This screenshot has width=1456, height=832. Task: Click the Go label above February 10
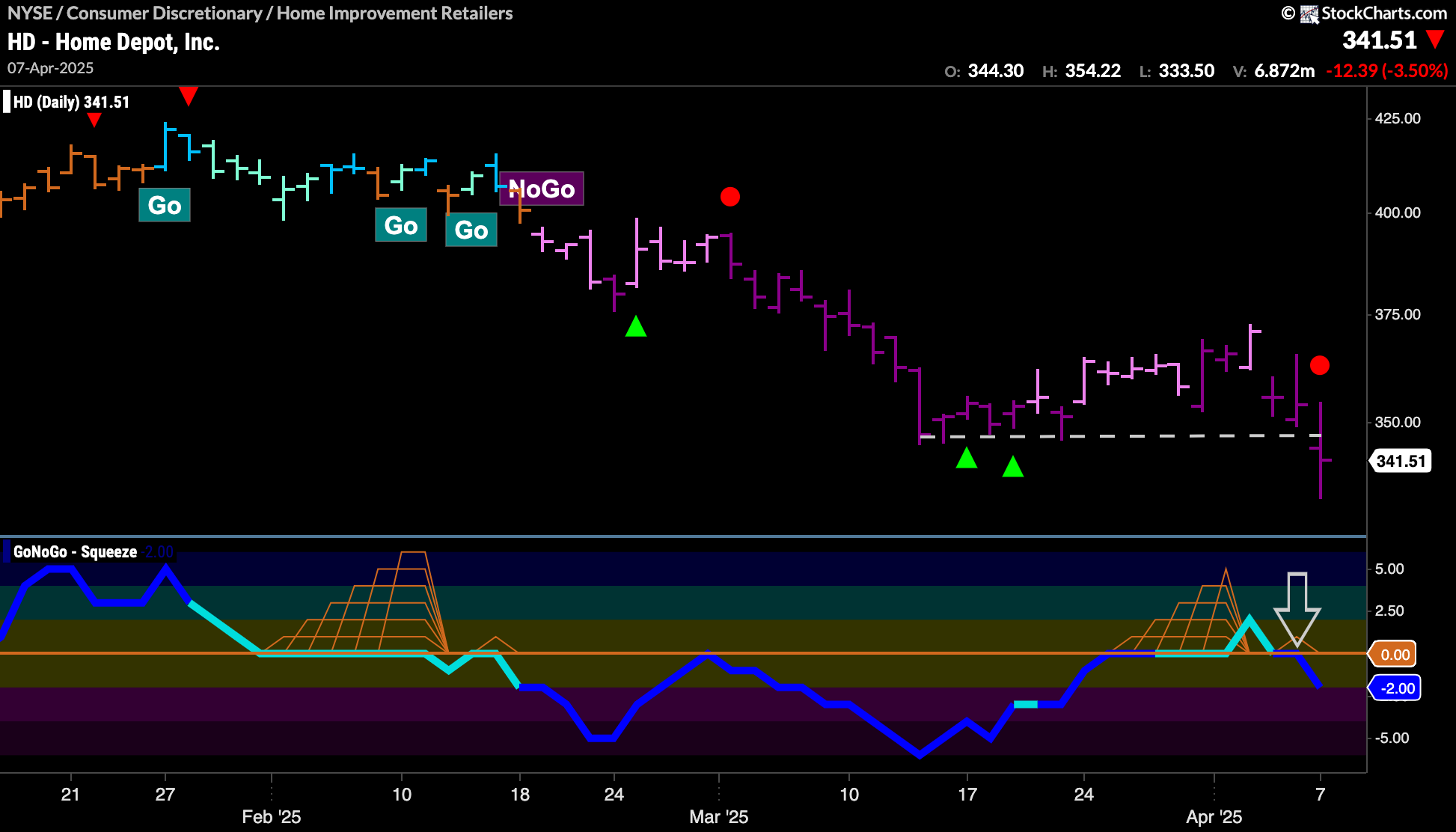click(401, 225)
